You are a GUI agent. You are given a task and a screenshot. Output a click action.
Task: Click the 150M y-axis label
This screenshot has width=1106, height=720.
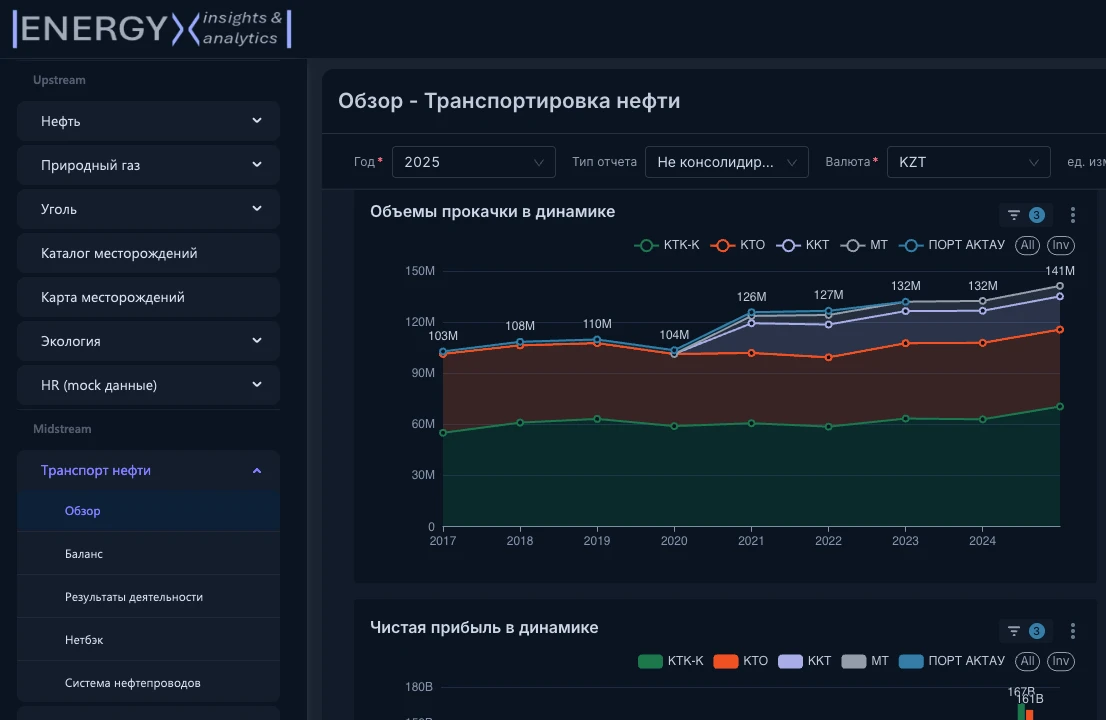pyautogui.click(x=420, y=271)
